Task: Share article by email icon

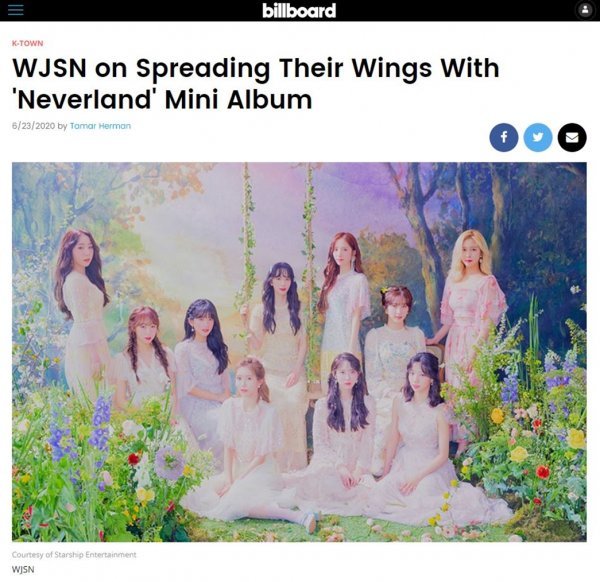Action: click(x=572, y=137)
